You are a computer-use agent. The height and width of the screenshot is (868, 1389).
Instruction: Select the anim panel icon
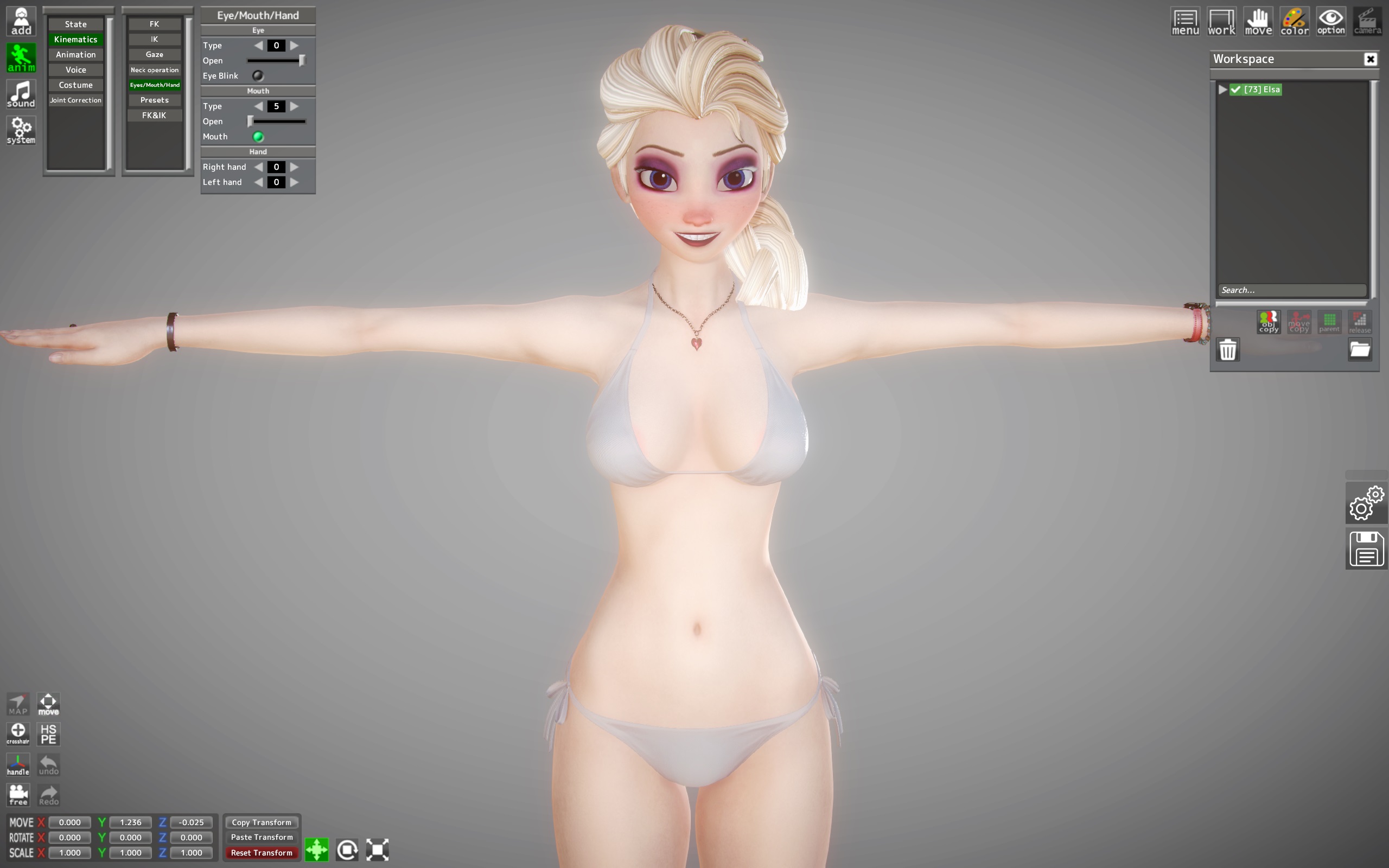21,58
